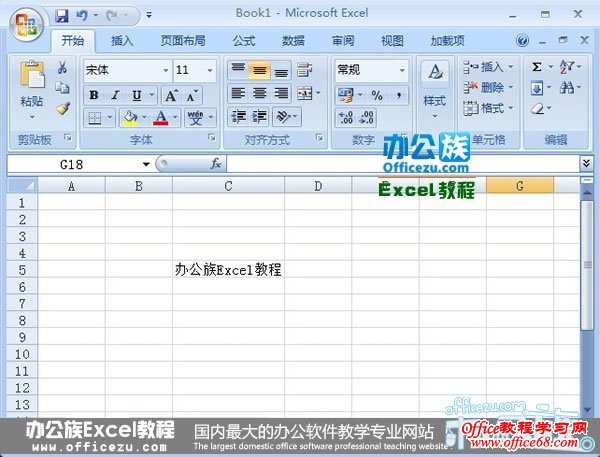
Task: Click the Redo icon
Action: (x=112, y=16)
